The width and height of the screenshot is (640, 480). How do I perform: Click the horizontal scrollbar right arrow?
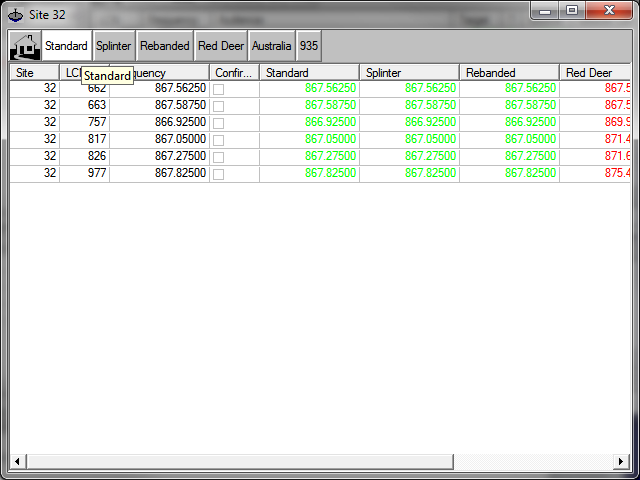point(622,461)
